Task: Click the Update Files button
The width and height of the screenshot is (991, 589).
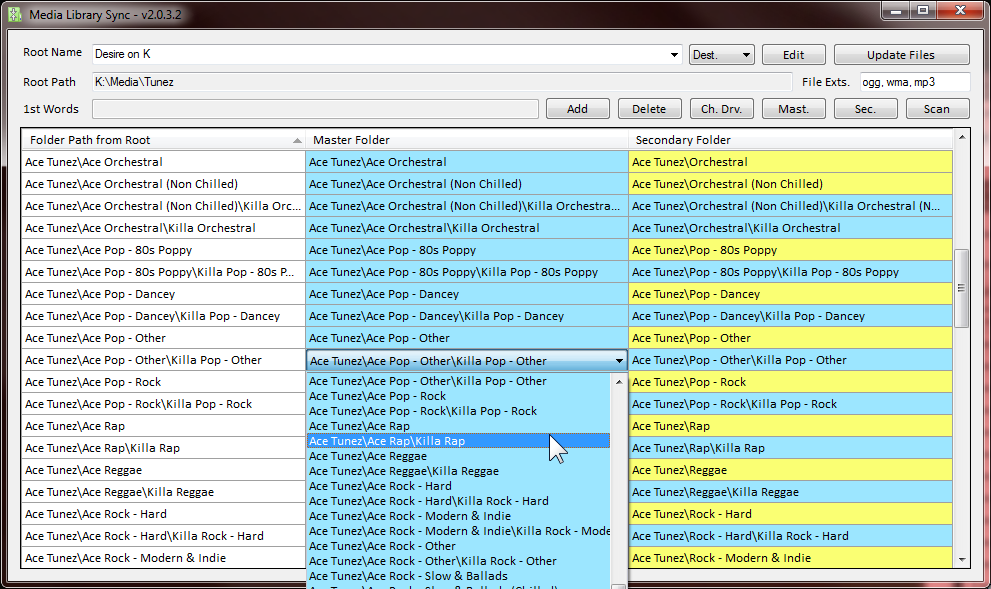Action: click(x=901, y=55)
